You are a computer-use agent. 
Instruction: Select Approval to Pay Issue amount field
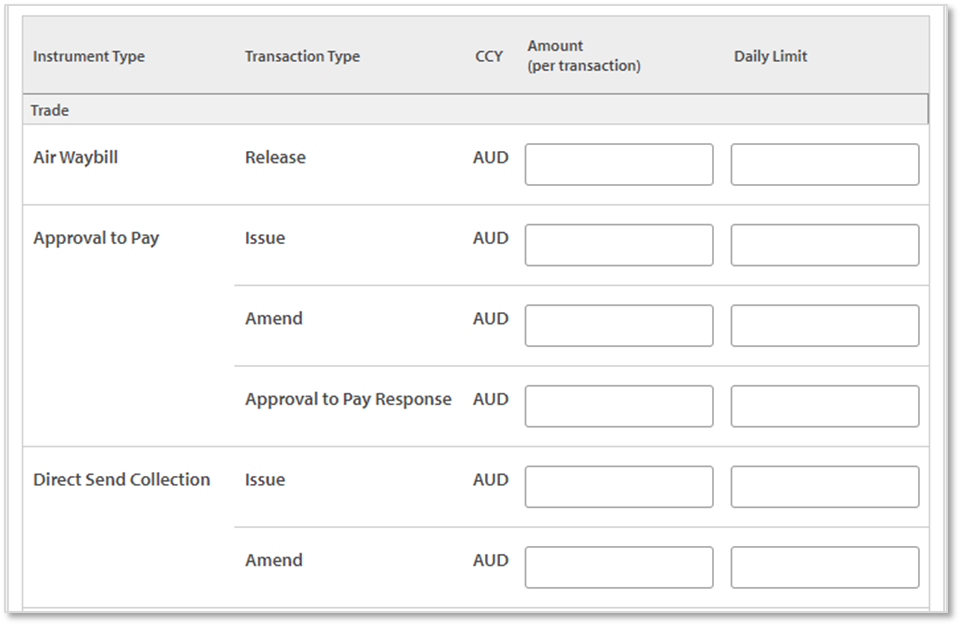coord(619,245)
